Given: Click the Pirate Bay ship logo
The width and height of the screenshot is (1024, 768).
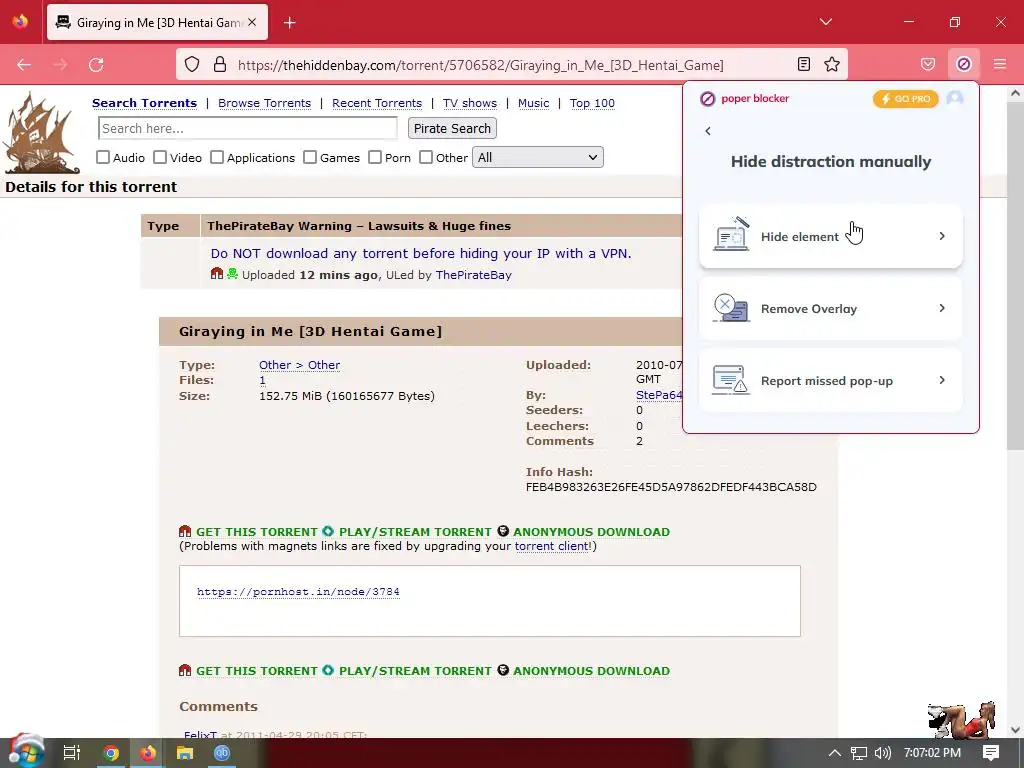Looking at the screenshot, I should (40, 134).
